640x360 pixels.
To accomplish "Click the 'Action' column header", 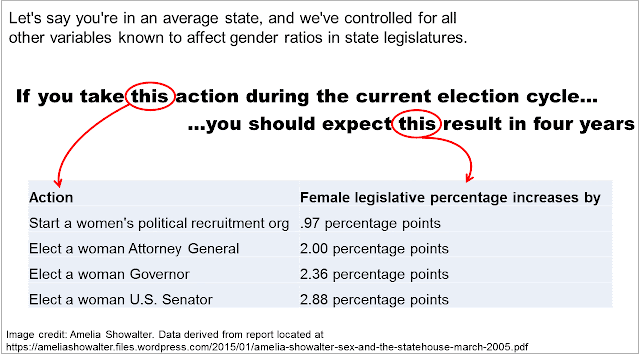I will [51, 198].
